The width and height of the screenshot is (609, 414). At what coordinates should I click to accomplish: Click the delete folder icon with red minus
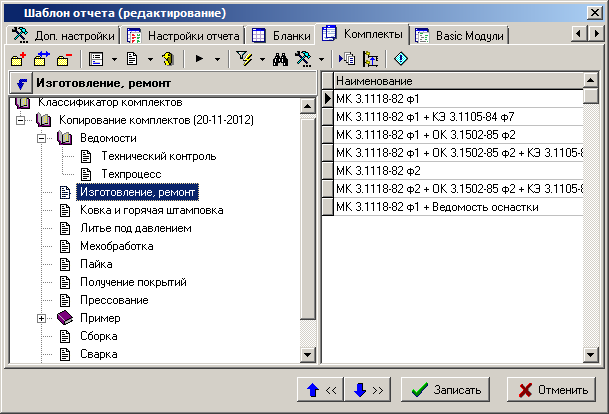click(x=62, y=59)
